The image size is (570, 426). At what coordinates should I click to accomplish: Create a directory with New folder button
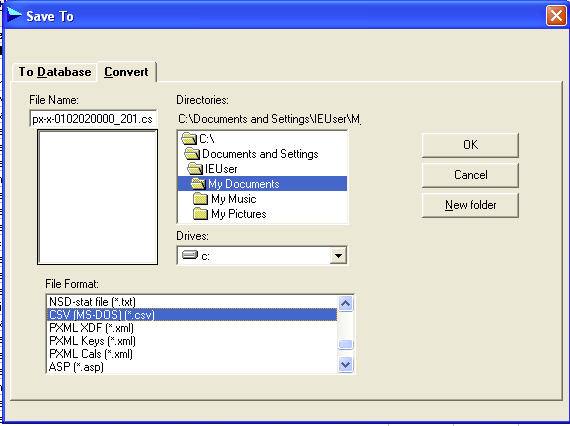point(470,205)
